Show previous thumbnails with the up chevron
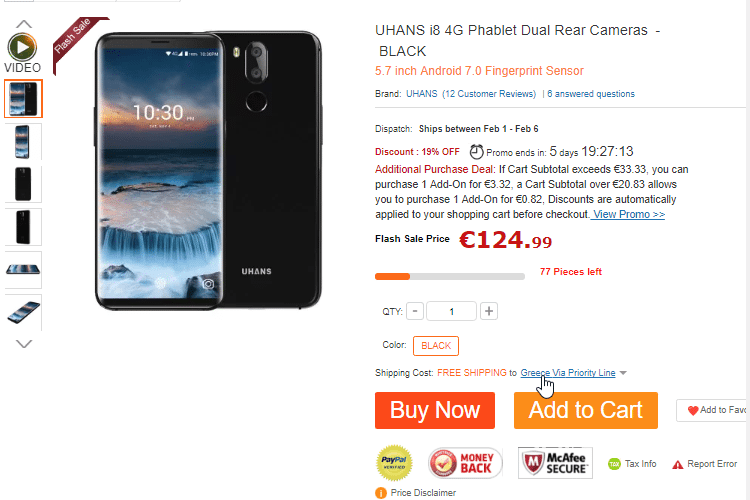The image size is (750, 500). click(x=24, y=24)
